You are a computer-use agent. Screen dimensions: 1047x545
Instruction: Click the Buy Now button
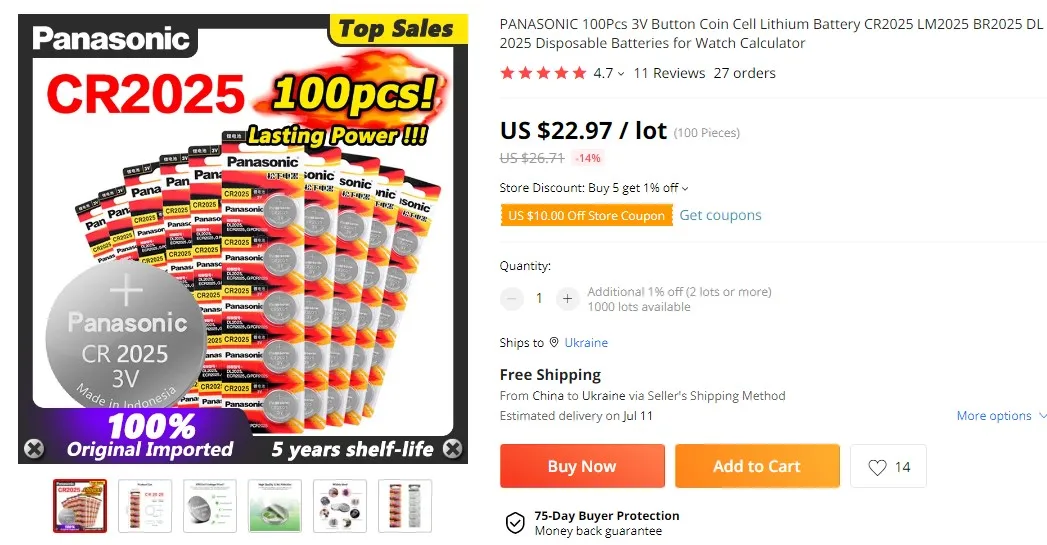pyautogui.click(x=582, y=466)
